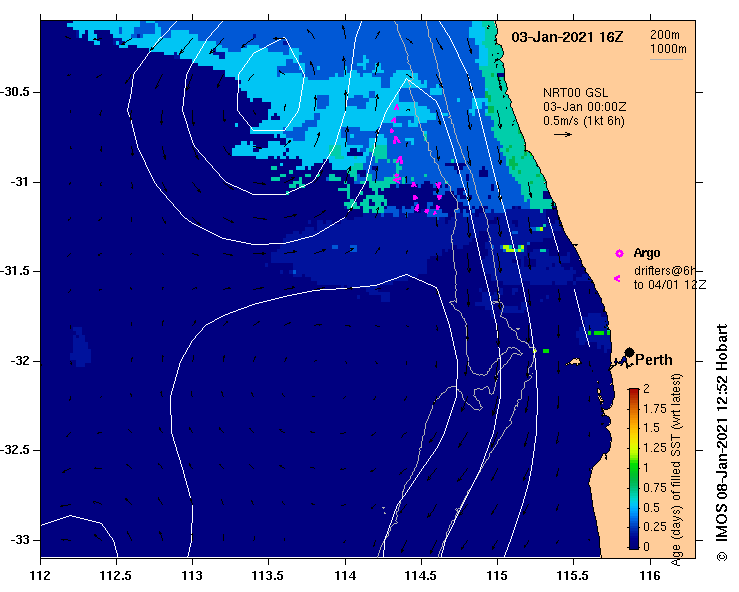Image resolution: width=739 pixels, height=592 pixels.
Task: Click the color bar value 1.5
Action: (651, 428)
